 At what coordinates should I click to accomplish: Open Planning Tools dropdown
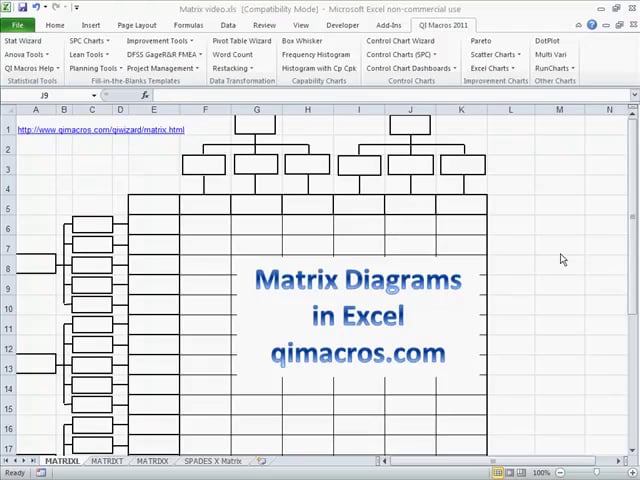point(96,68)
